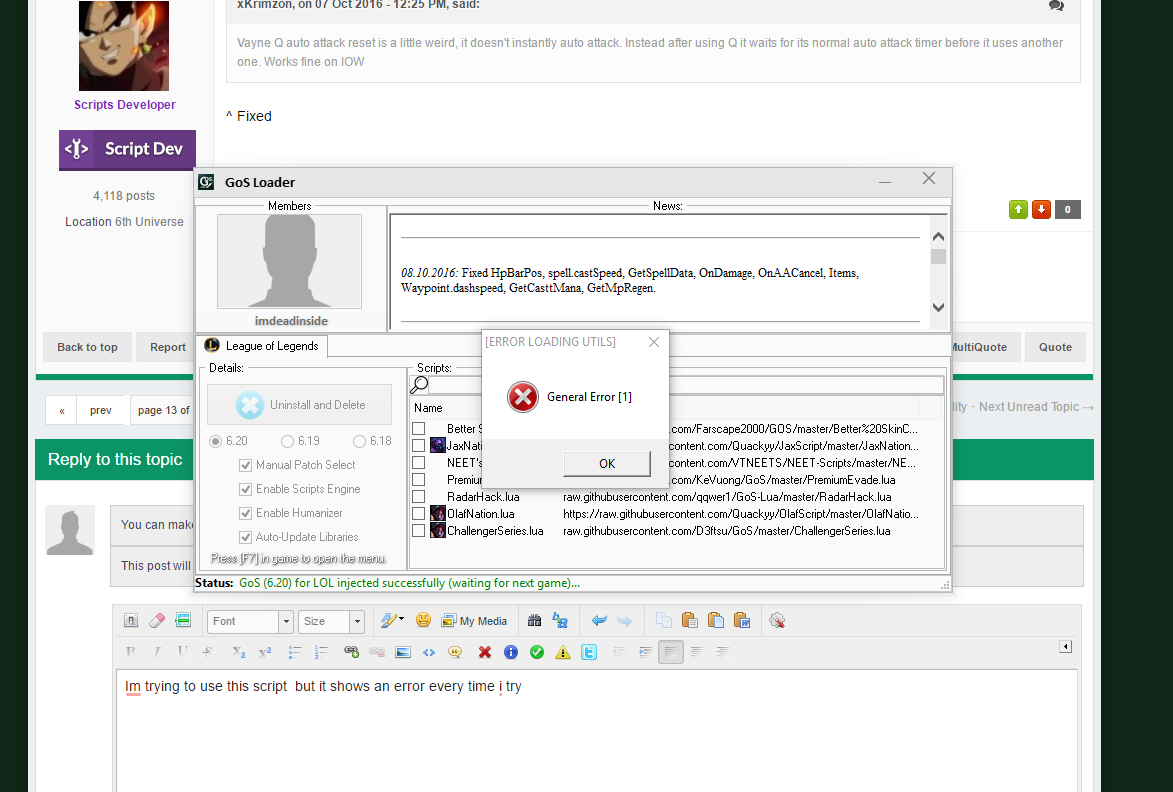Screen dimensions: 1173x792
Task: Click the undo arrow in editor
Action: click(598, 620)
